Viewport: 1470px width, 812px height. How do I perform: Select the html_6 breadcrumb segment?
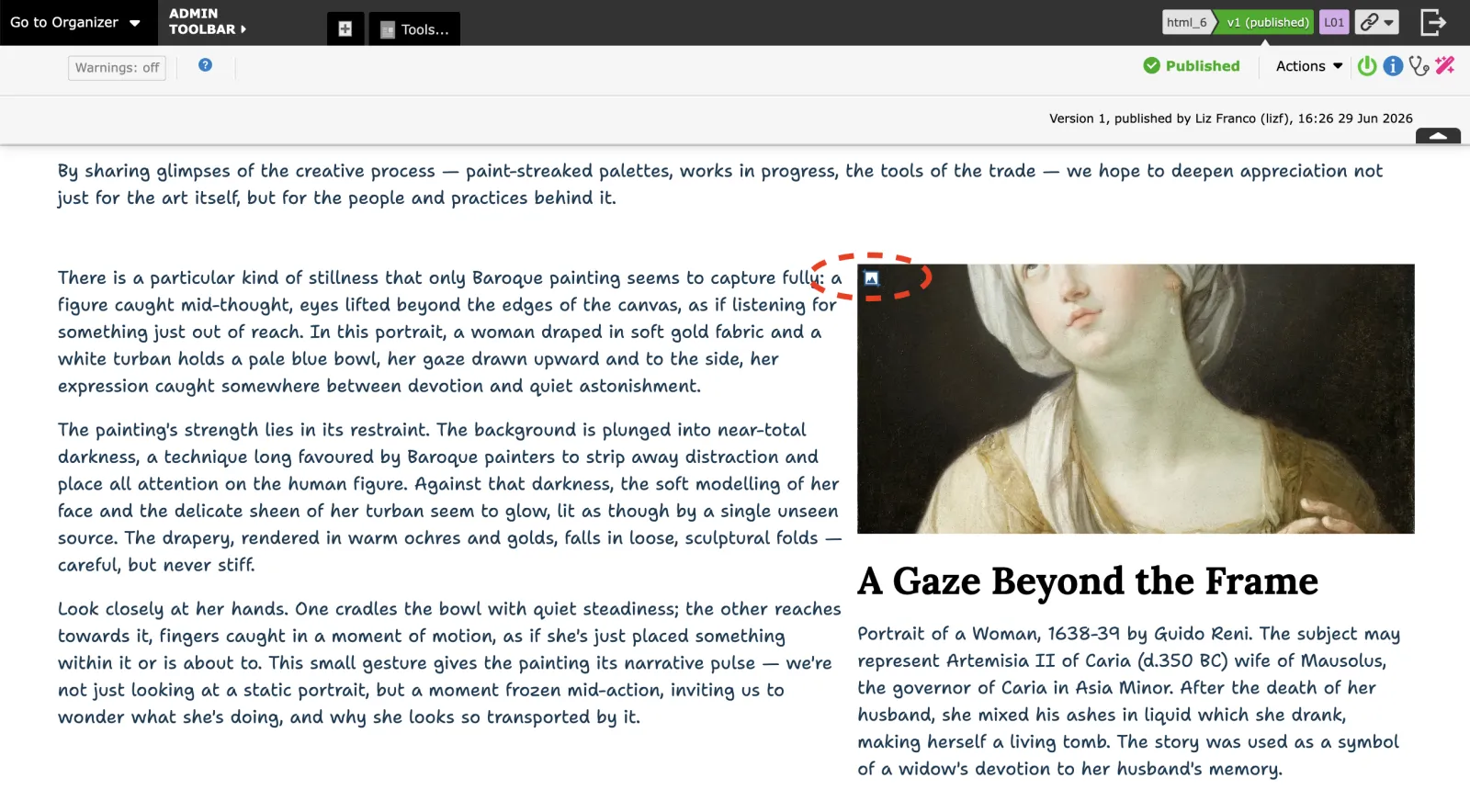(x=1187, y=22)
